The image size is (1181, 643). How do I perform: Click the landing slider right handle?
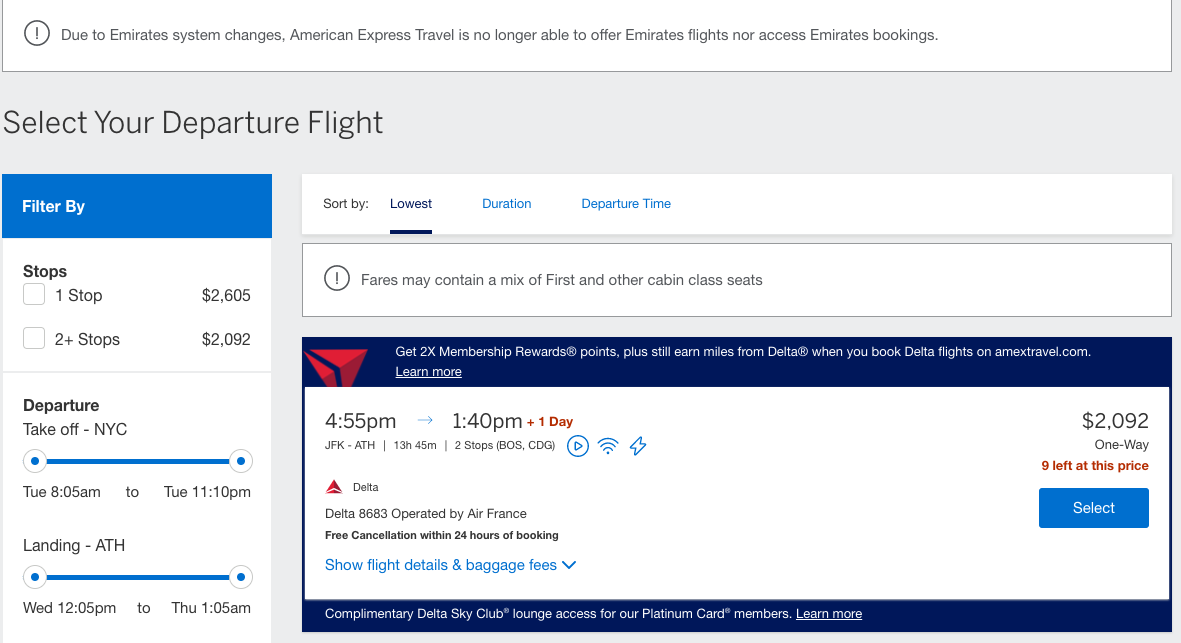[240, 577]
